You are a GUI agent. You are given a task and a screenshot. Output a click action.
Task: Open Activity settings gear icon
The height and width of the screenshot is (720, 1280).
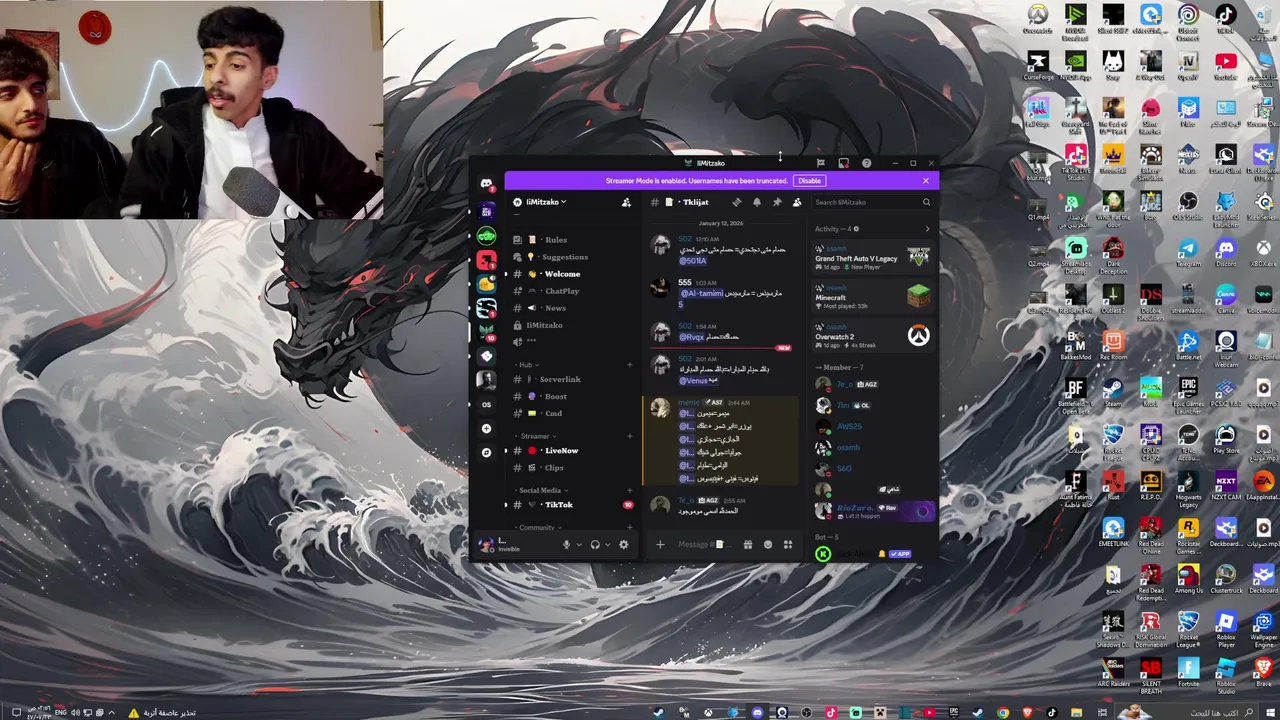856,229
